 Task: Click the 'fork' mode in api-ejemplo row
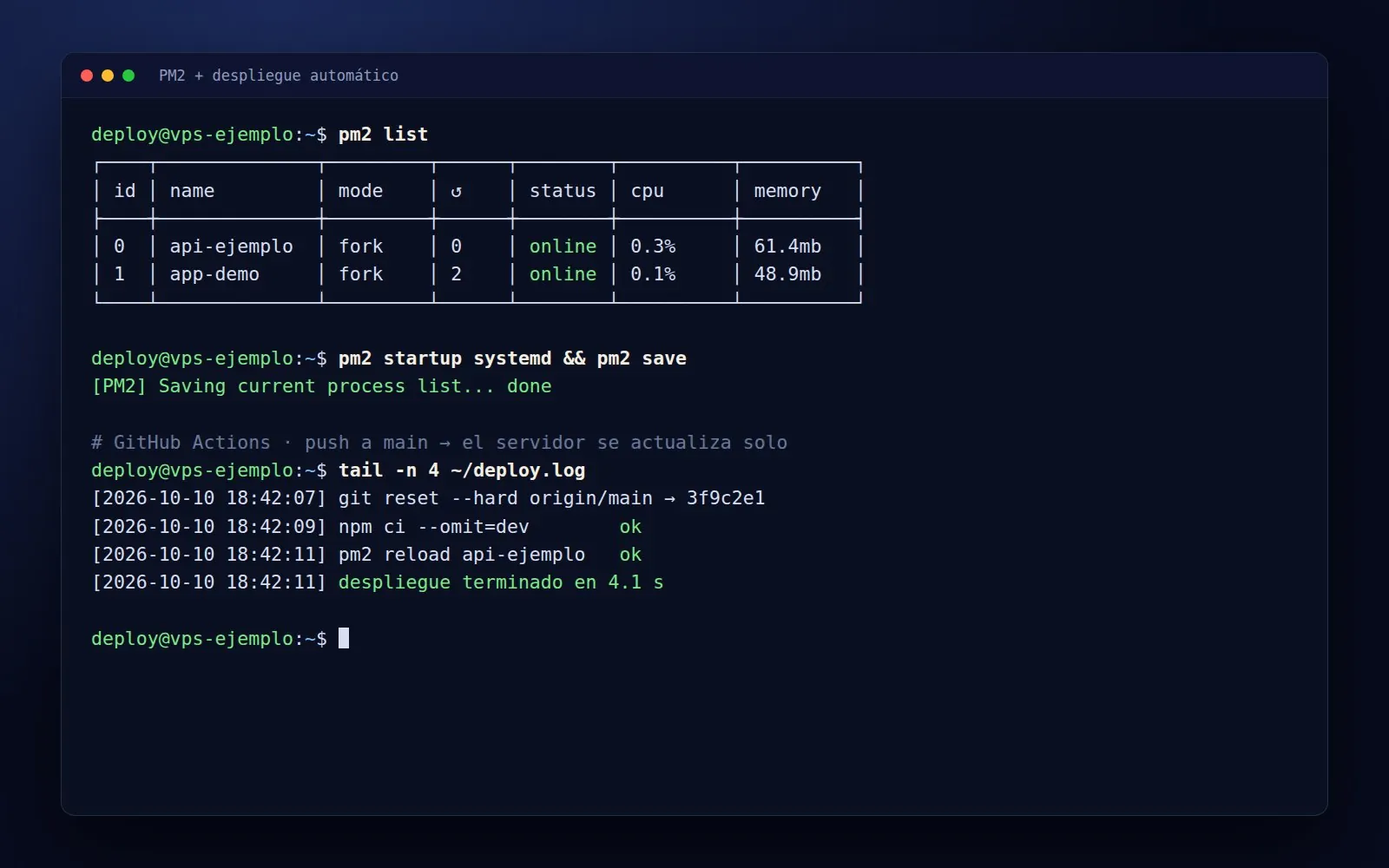[x=360, y=247]
